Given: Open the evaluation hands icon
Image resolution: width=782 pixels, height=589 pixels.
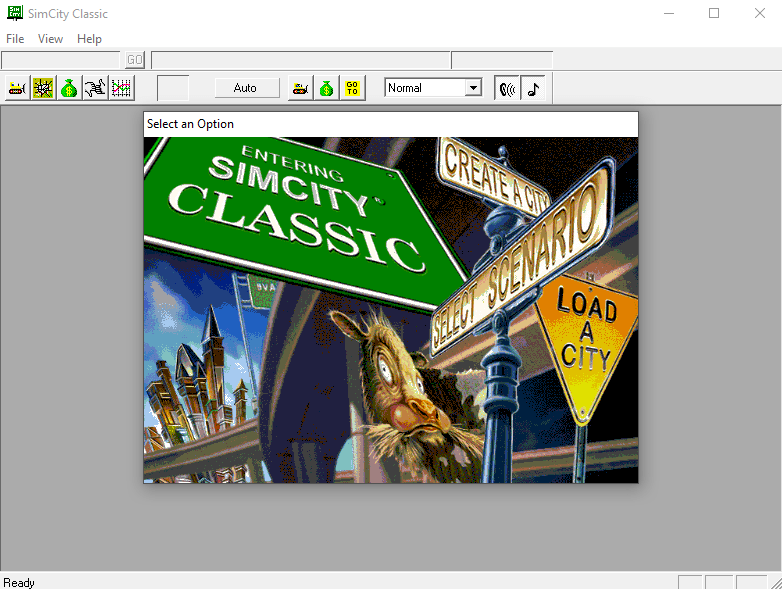Looking at the screenshot, I should [95, 88].
